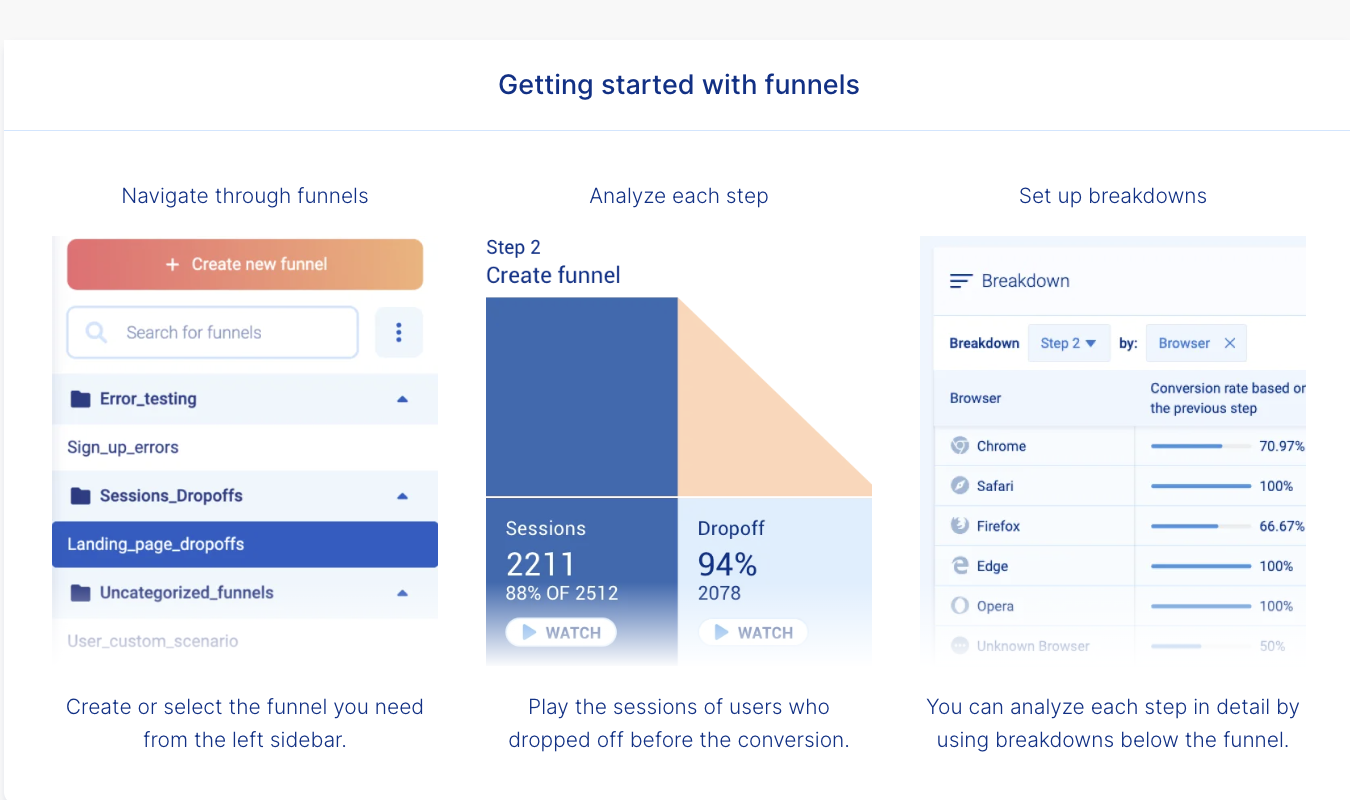This screenshot has width=1350, height=800.
Task: Select the Opera browser icon
Action: tap(961, 605)
